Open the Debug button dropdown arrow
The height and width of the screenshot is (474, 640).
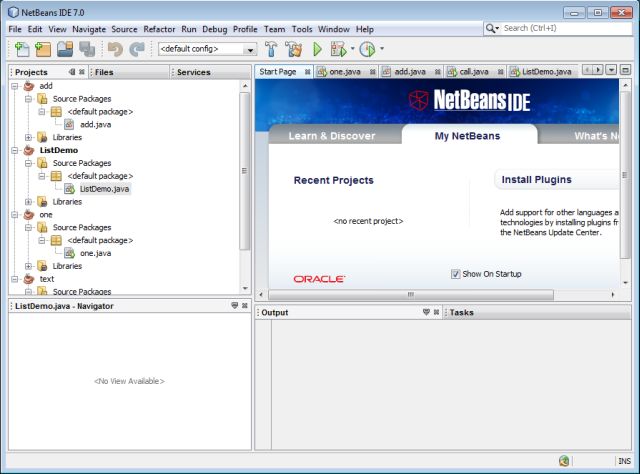coord(353,48)
